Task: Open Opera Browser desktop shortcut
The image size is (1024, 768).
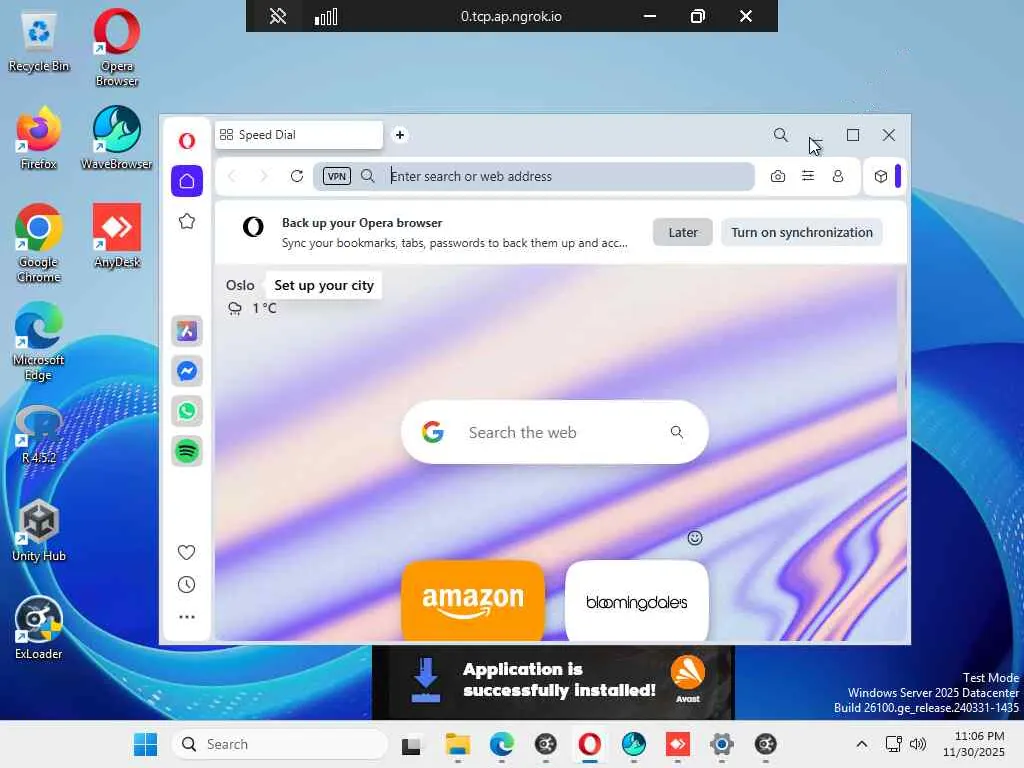Action: 117,48
